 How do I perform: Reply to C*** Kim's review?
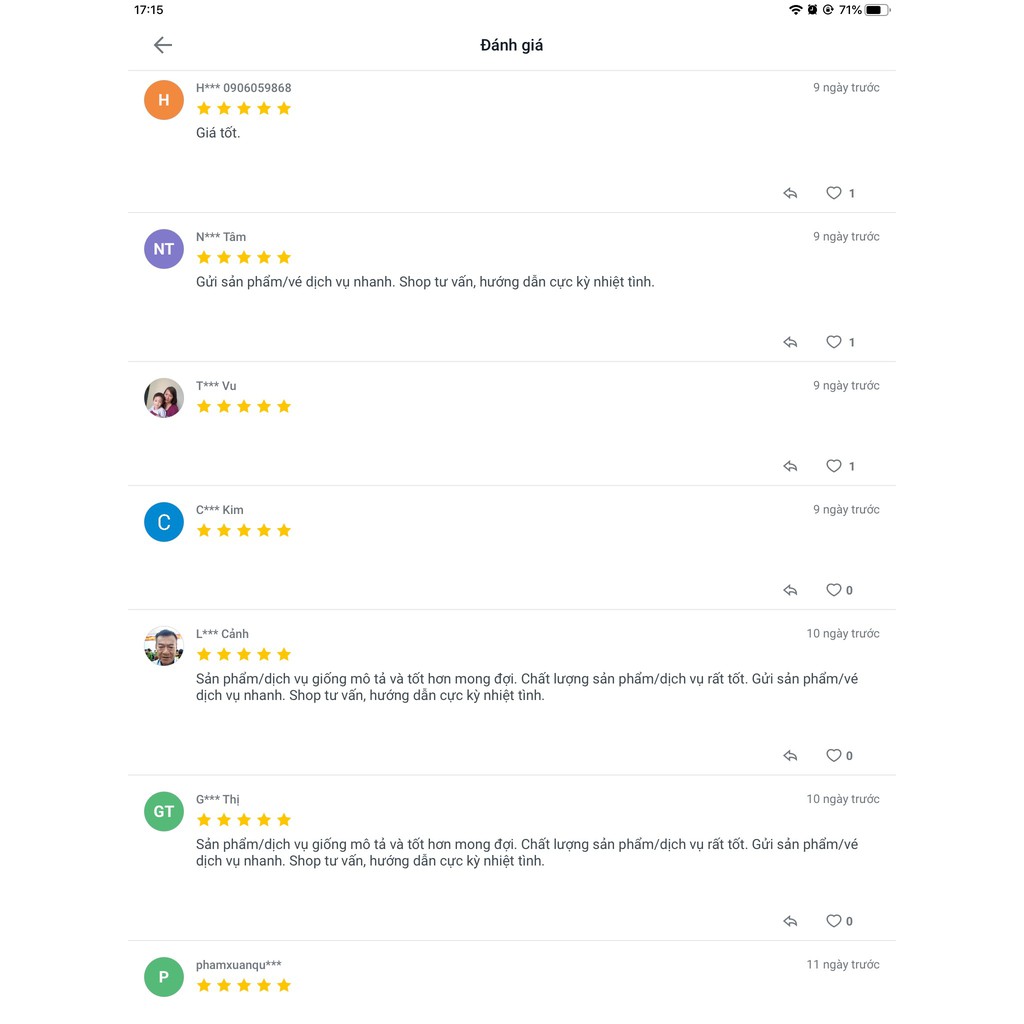[790, 590]
